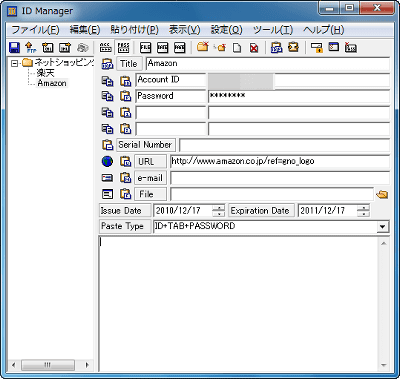Screen dimensions: 400x379
Task: Click the Title button
Action: (x=129, y=64)
